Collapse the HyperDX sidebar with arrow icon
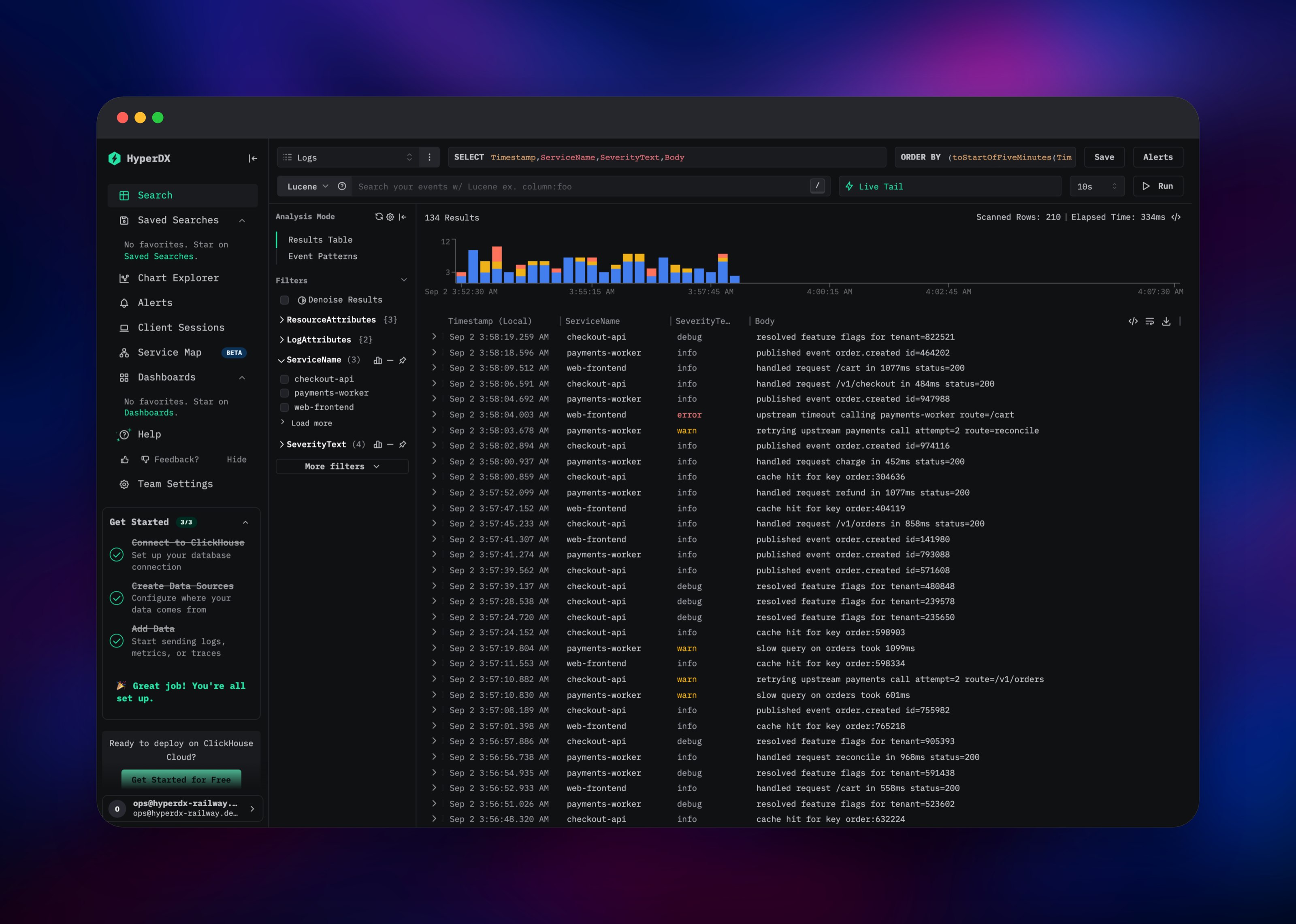The height and width of the screenshot is (924, 1296). (x=253, y=158)
